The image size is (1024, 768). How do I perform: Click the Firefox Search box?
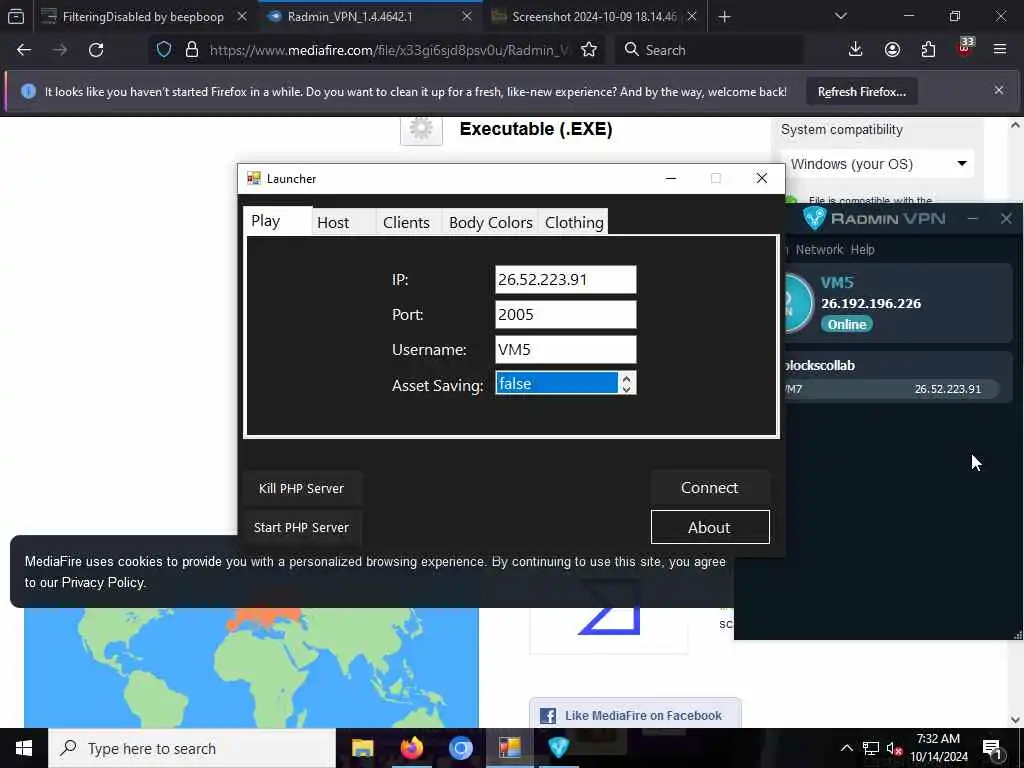(709, 50)
